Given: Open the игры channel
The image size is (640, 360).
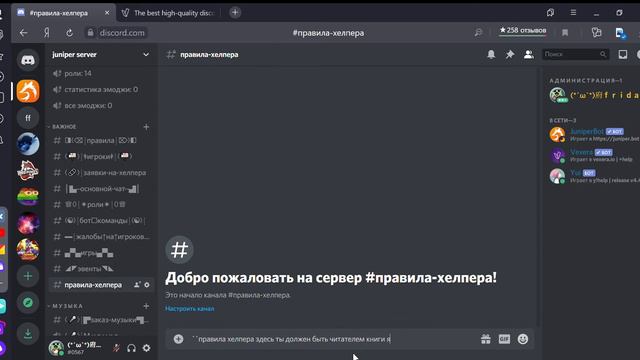Looking at the screenshot, I should point(100,253).
